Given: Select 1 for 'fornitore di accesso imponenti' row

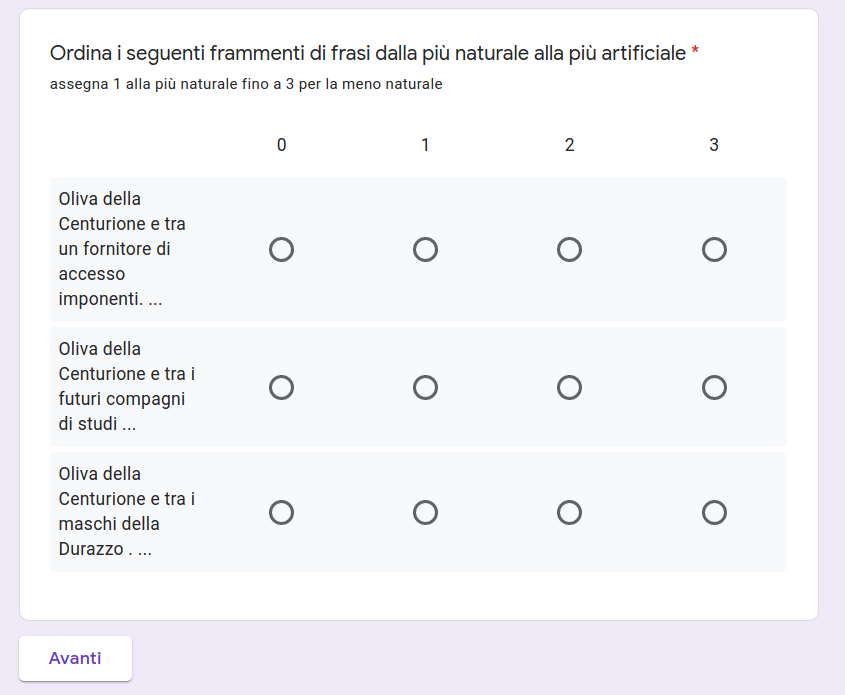Looking at the screenshot, I should 425,249.
